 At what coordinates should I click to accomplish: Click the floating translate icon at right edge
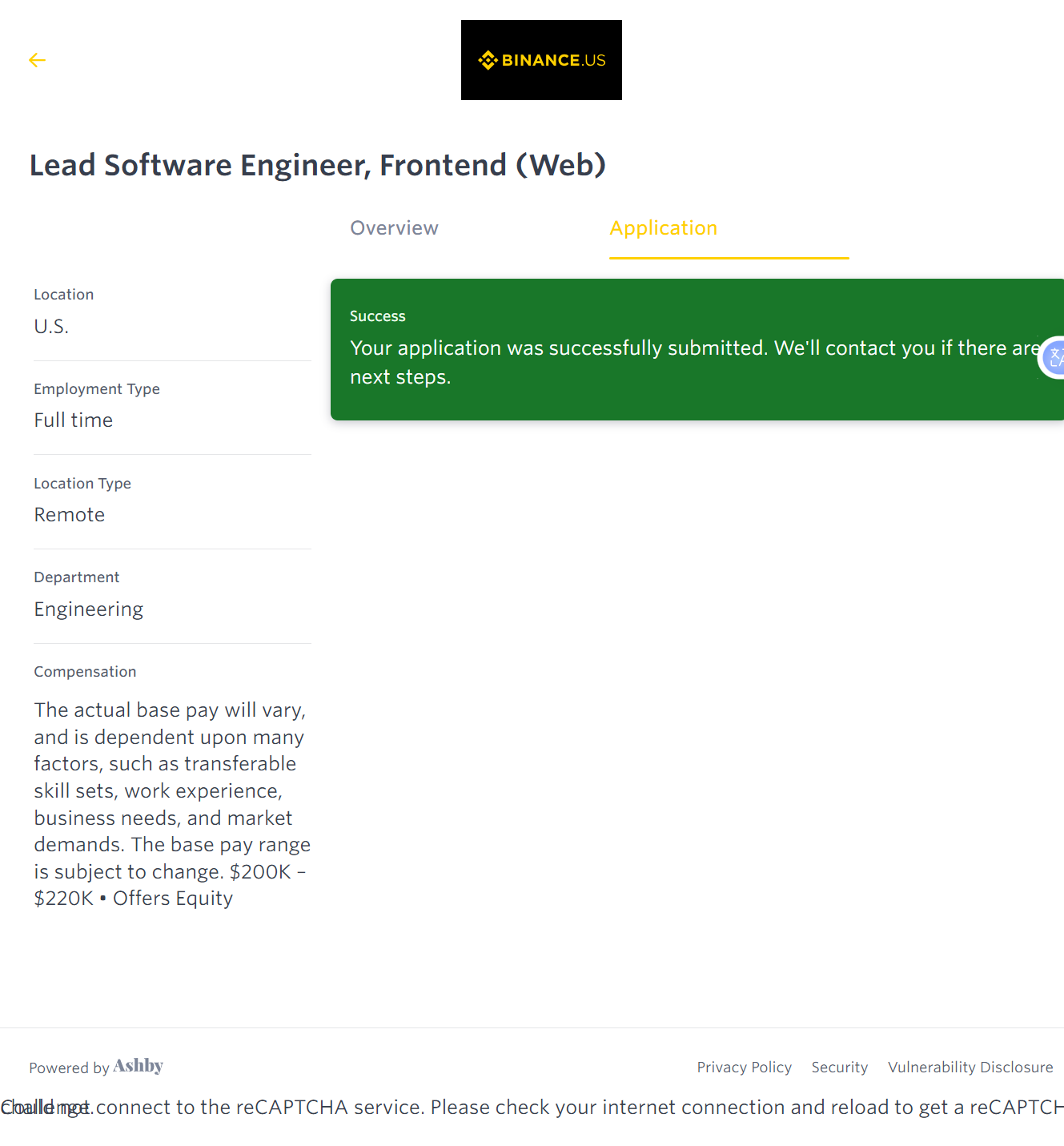pos(1054,358)
